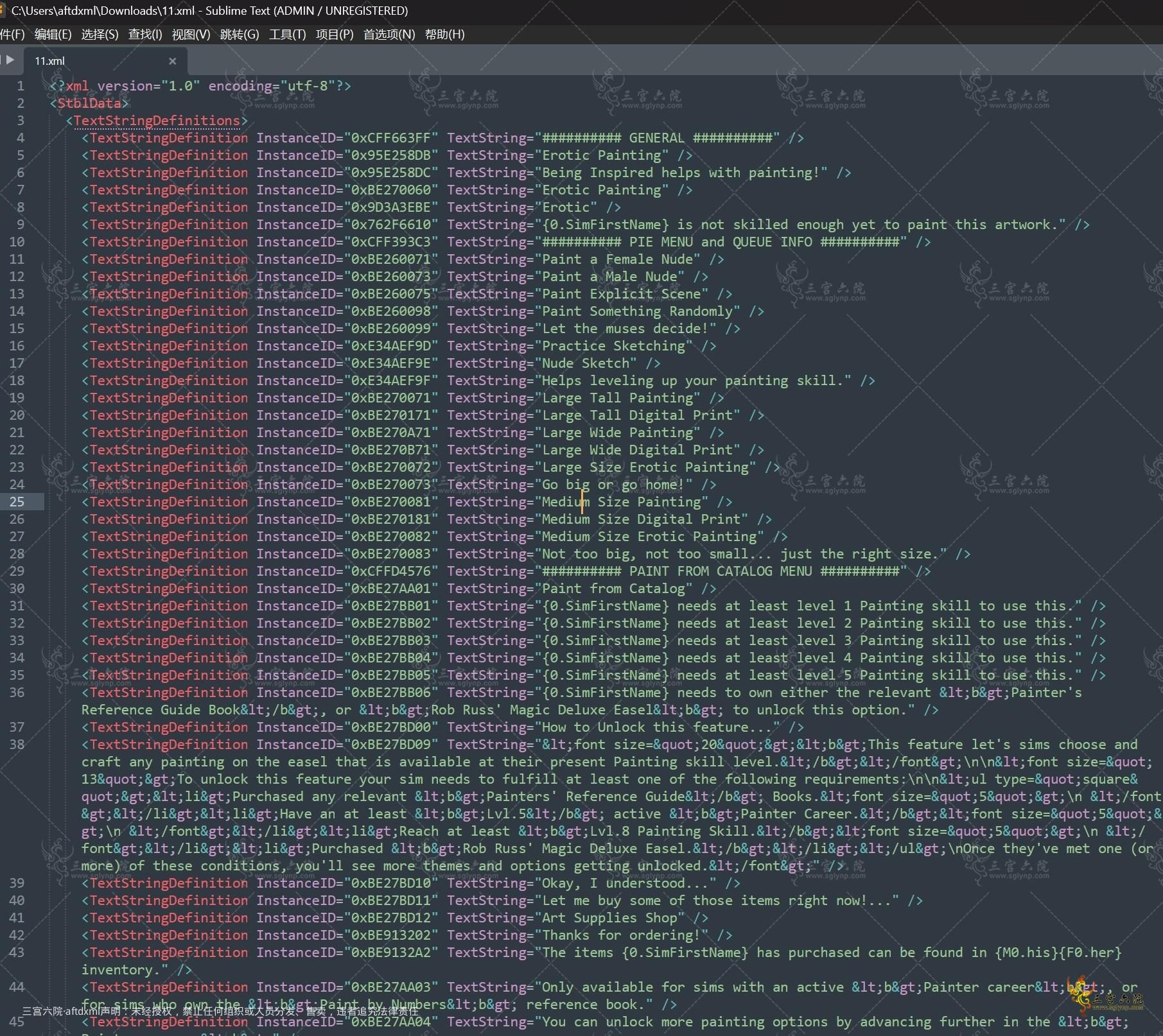Click the xml version declaration line
Viewport: 1163px width, 1036px height.
click(x=200, y=86)
